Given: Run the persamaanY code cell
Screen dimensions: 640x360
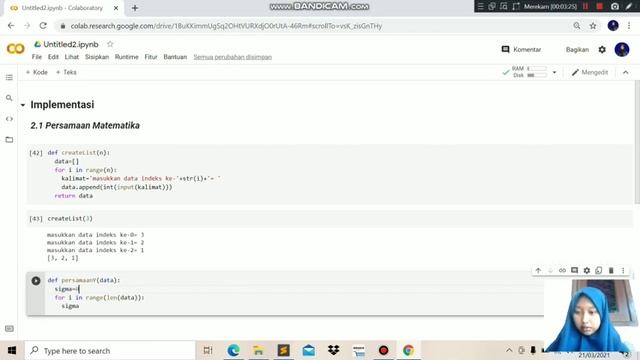Looking at the screenshot, I should pos(36,281).
